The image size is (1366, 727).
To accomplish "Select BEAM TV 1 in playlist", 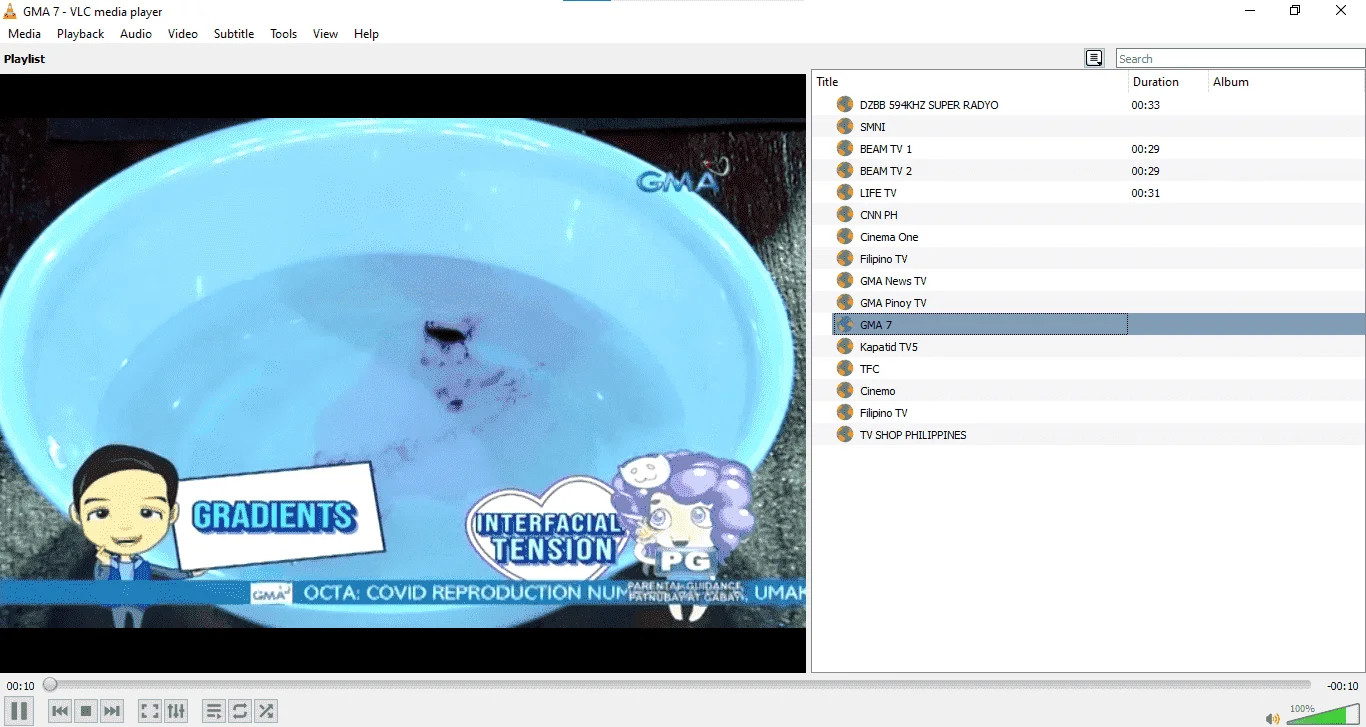I will [886, 149].
